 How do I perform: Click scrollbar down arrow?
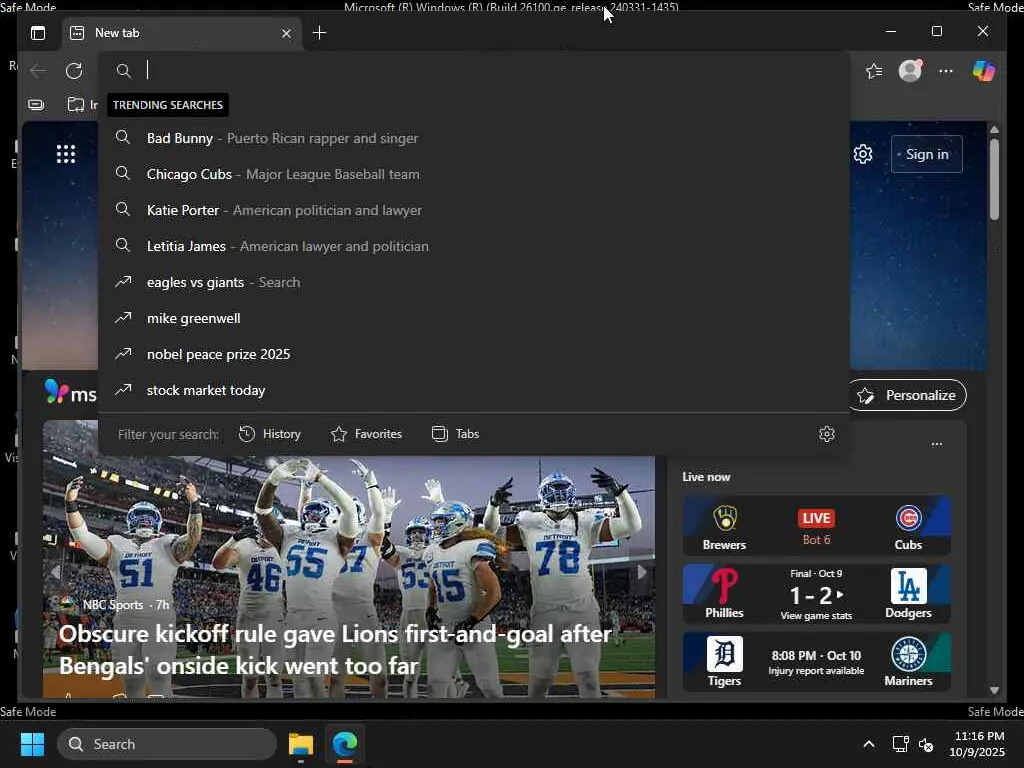click(x=994, y=690)
